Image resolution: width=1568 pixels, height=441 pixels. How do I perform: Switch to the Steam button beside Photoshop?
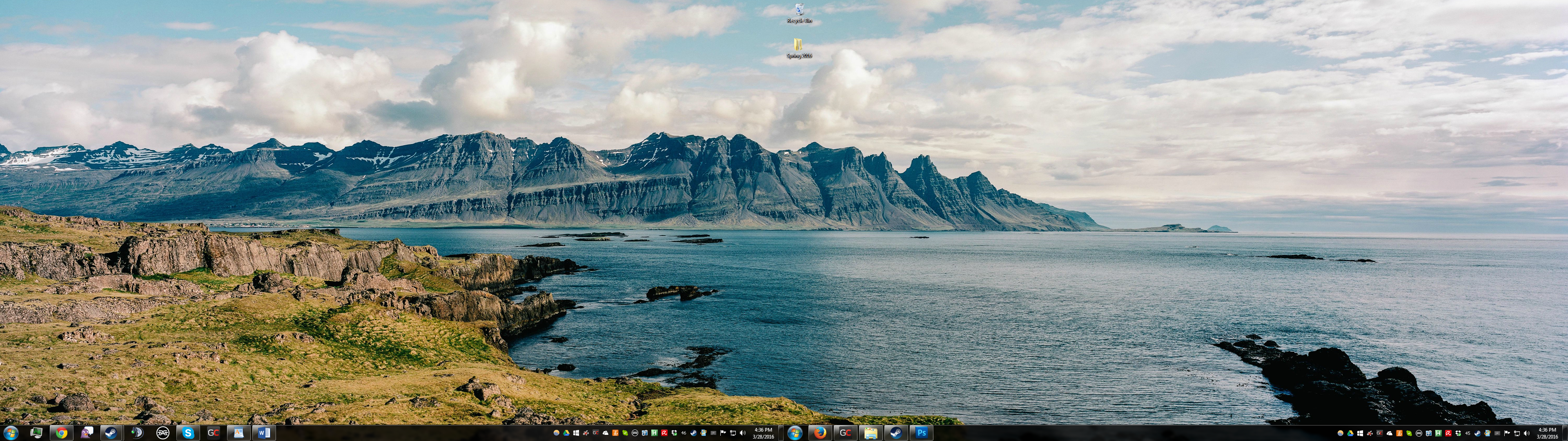click(895, 433)
